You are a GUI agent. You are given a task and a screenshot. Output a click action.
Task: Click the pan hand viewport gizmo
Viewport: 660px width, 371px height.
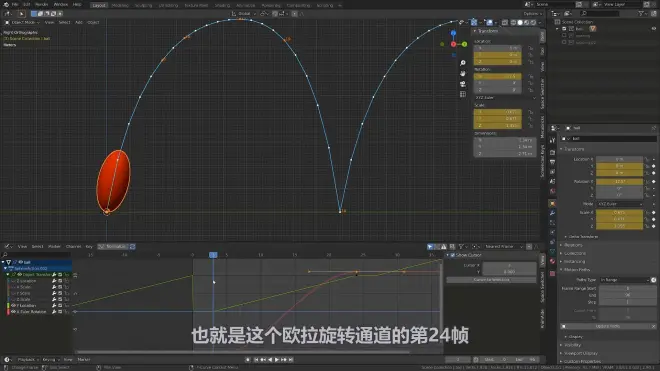(x=463, y=73)
